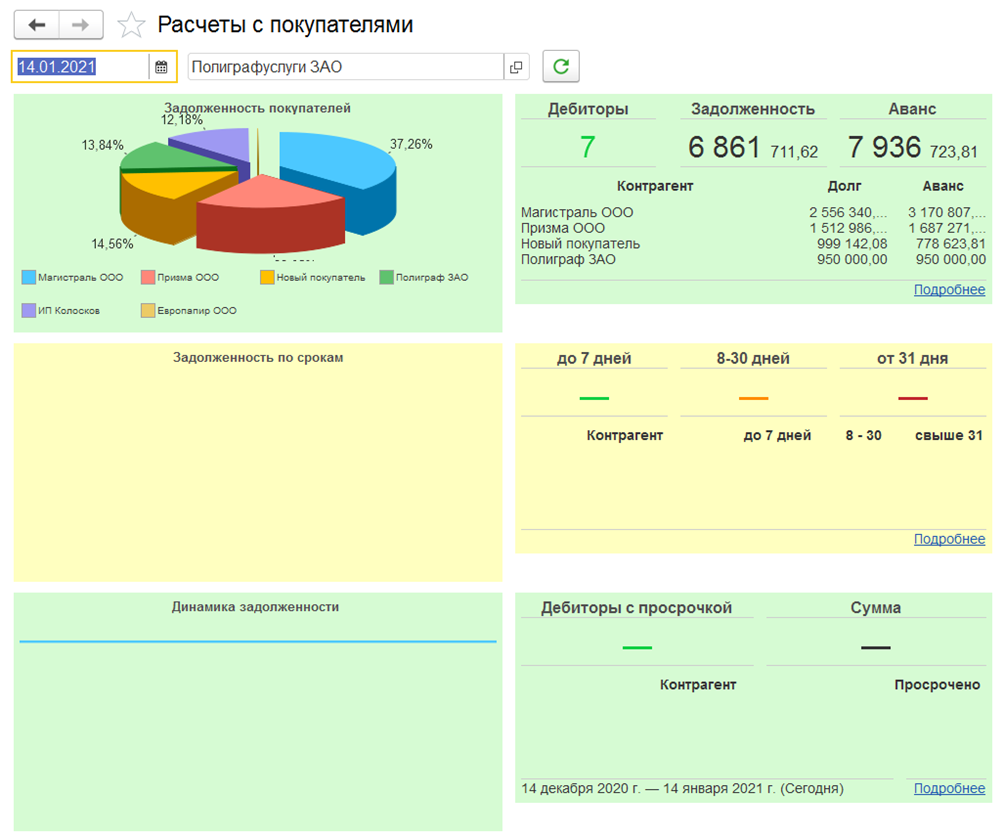Open Подробнее link in debtors panel
The image size is (1004, 840).
pyautogui.click(x=949, y=290)
